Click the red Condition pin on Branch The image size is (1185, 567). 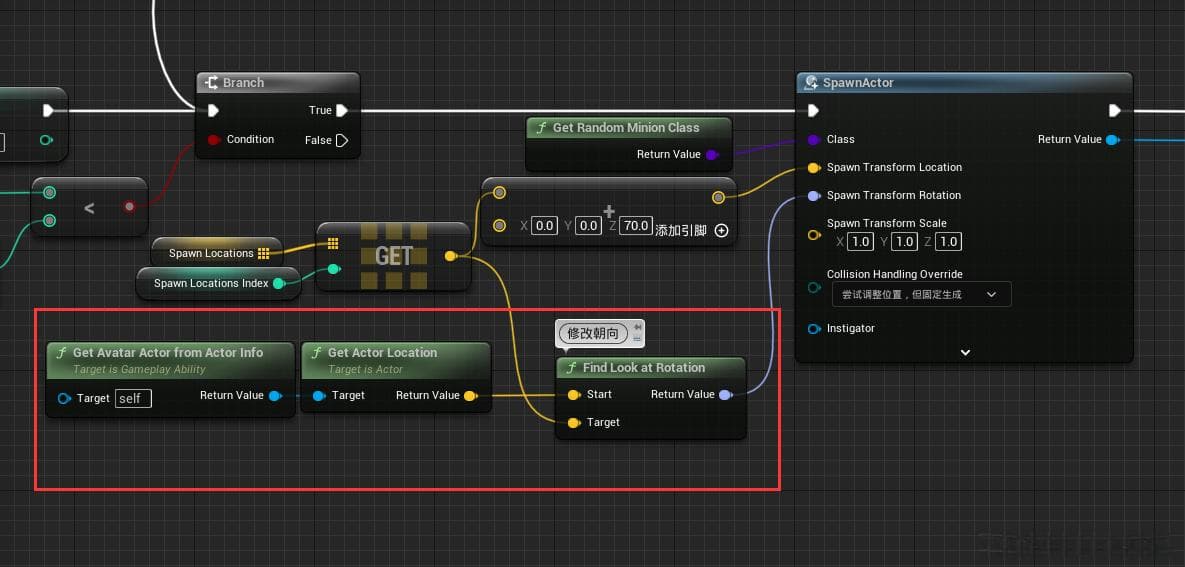214,139
